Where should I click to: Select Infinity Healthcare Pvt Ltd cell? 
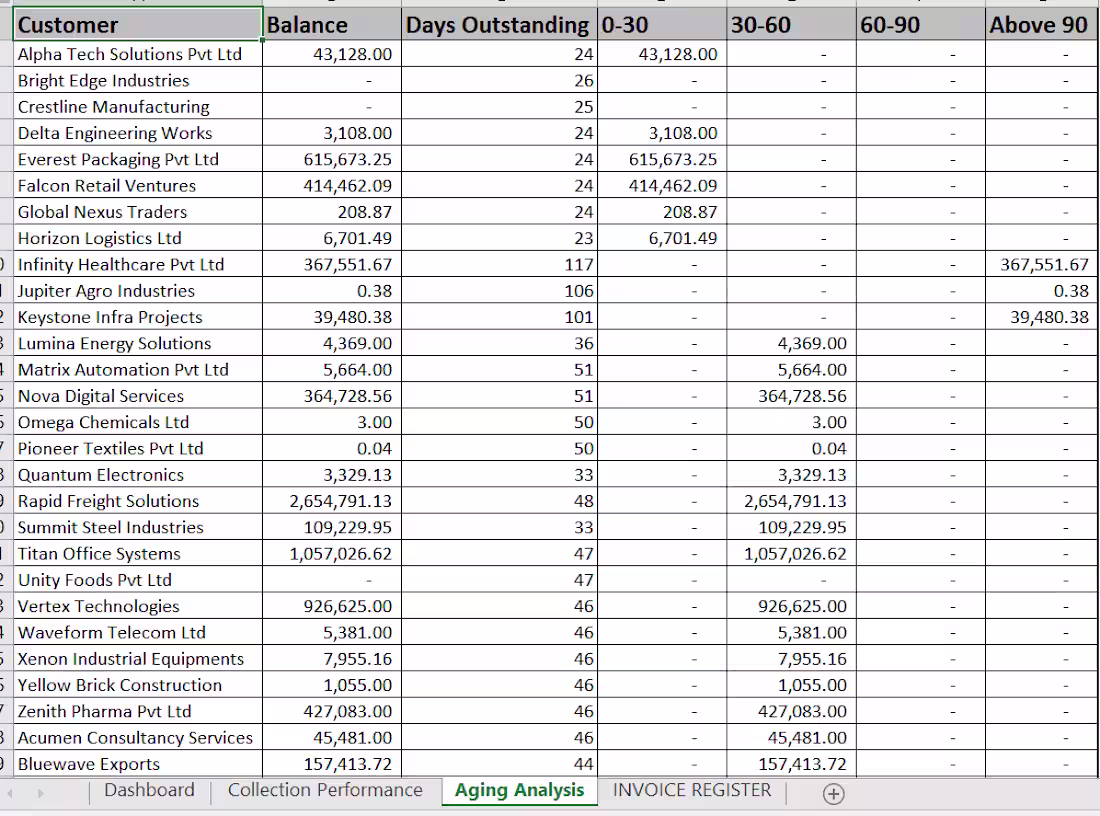pyautogui.click(x=138, y=265)
